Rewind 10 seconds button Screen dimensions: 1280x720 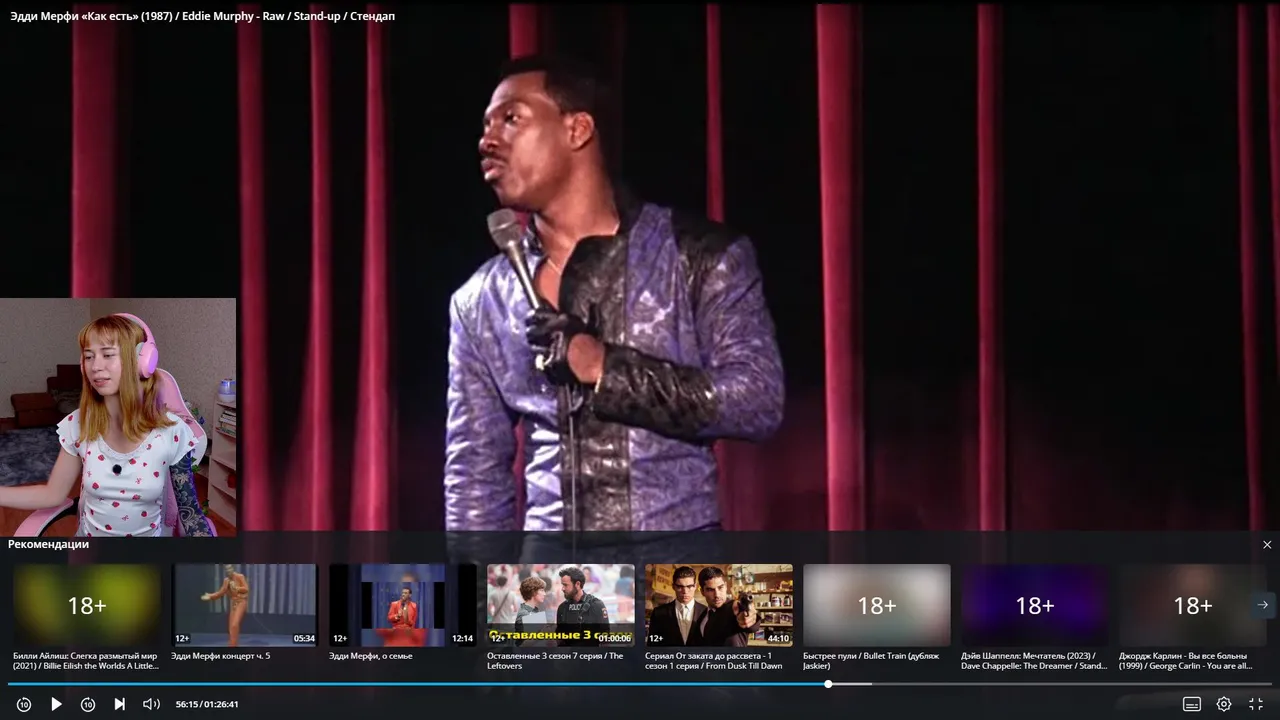coord(24,704)
